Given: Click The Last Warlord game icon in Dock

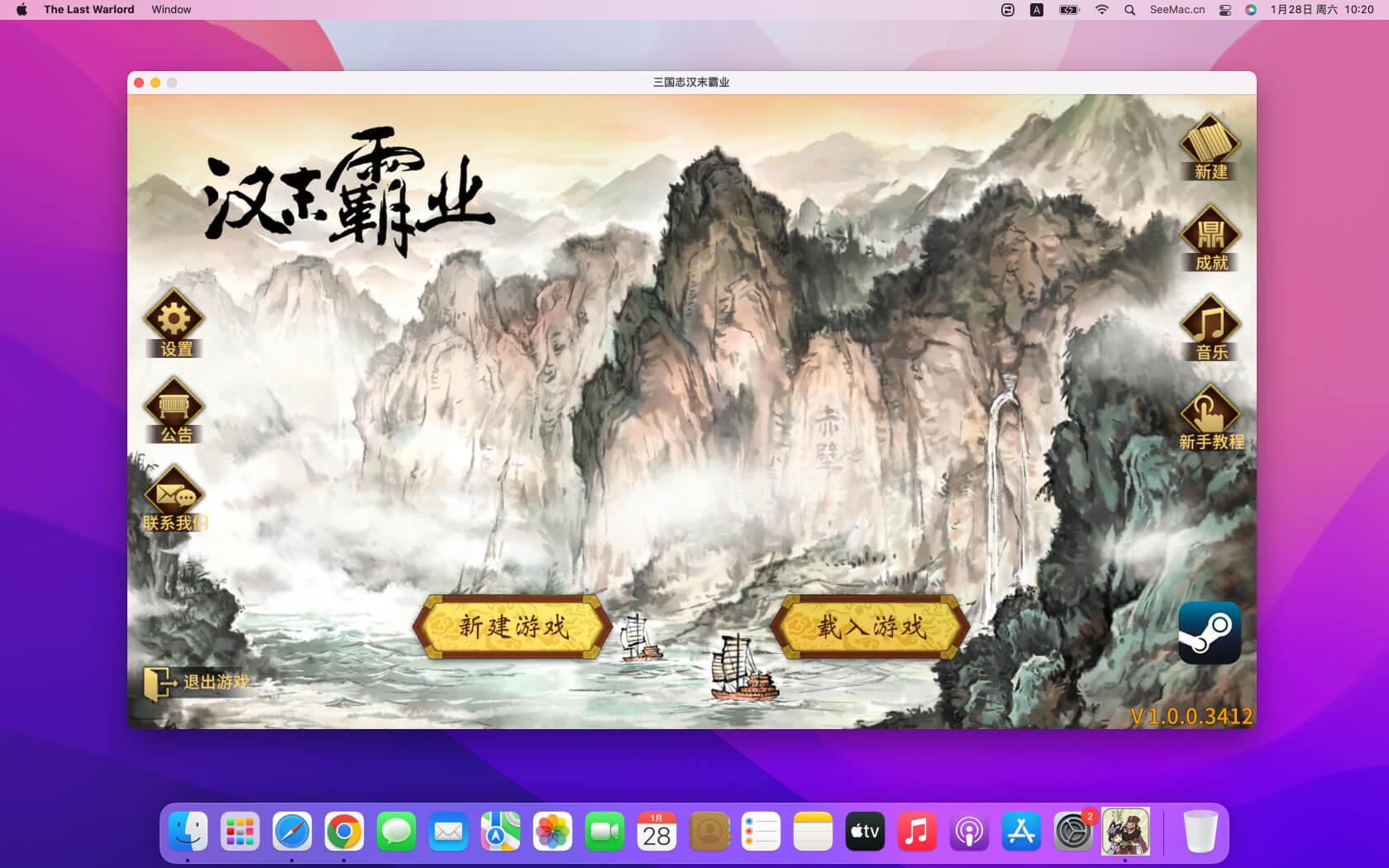Looking at the screenshot, I should tap(1125, 831).
